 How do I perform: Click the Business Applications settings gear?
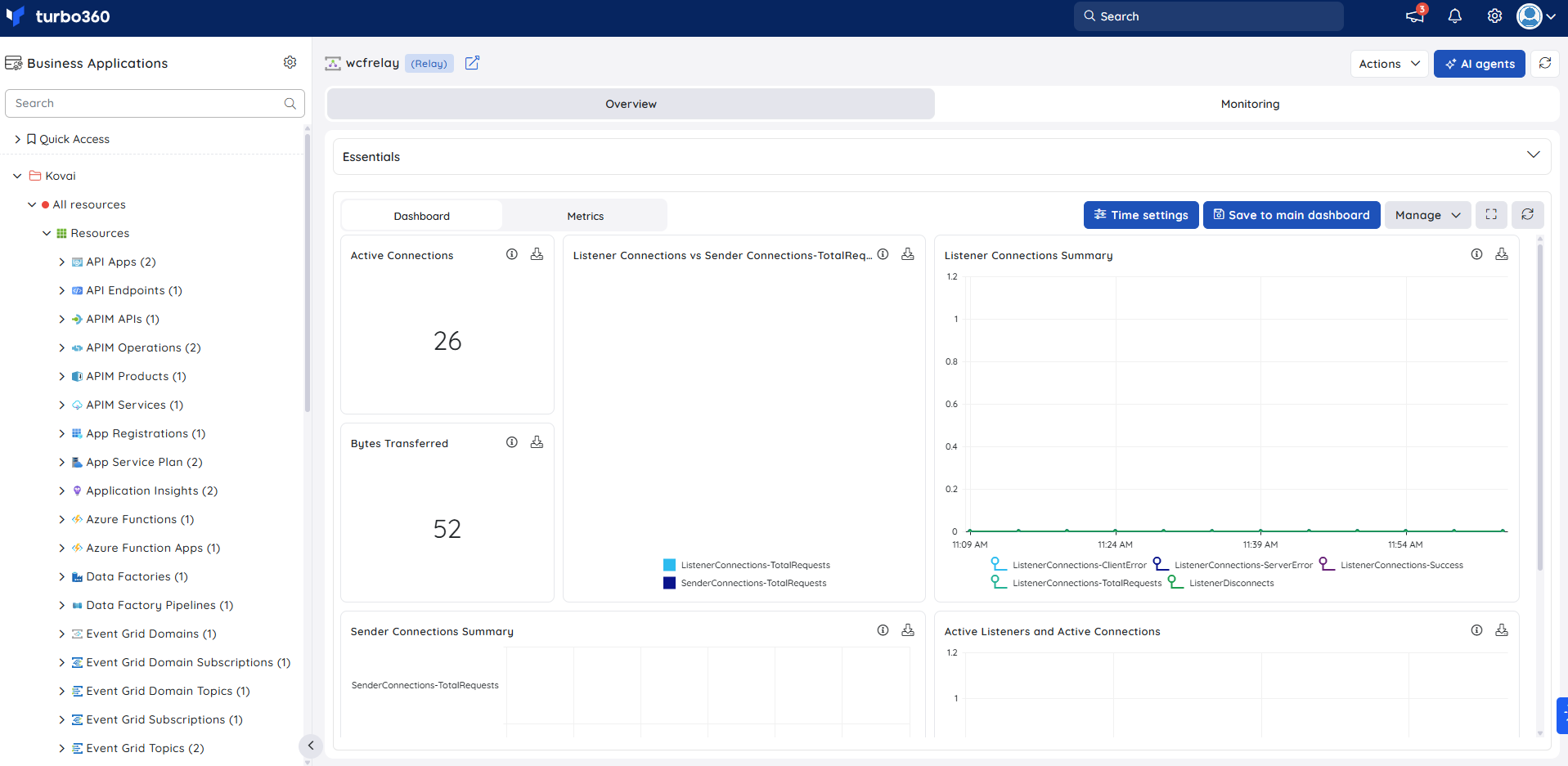click(290, 63)
